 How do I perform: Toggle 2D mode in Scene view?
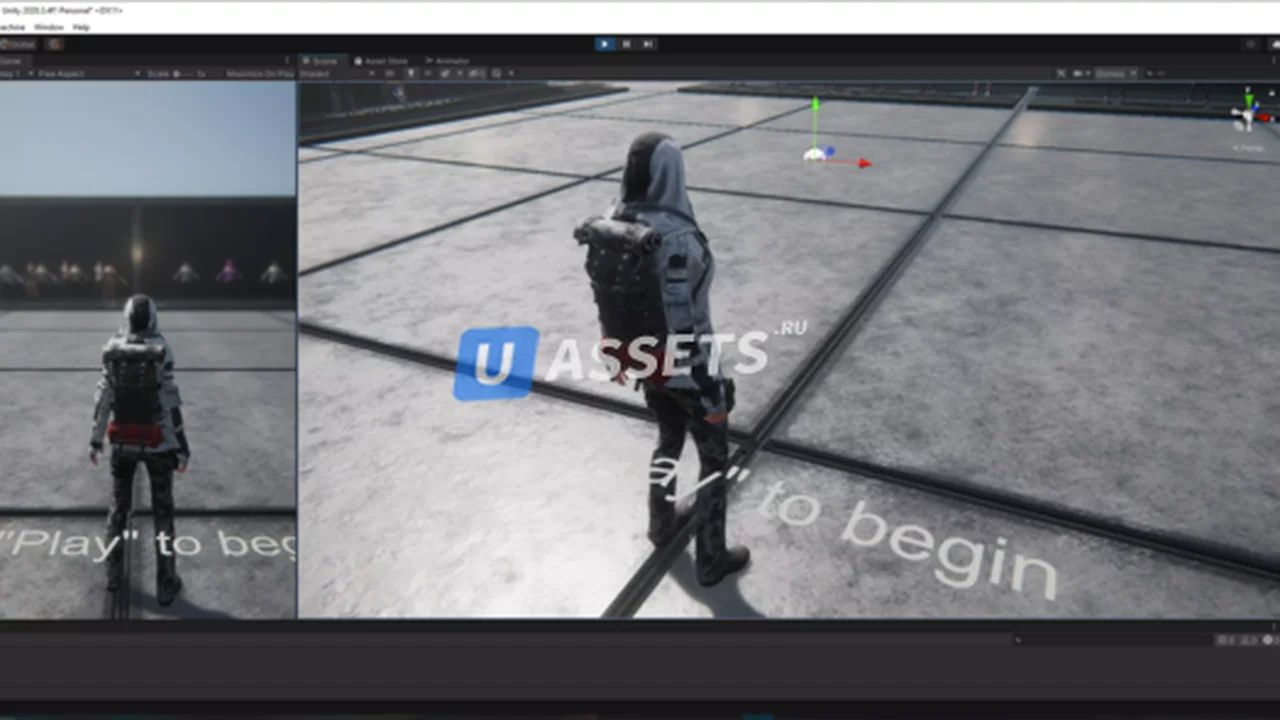(390, 74)
